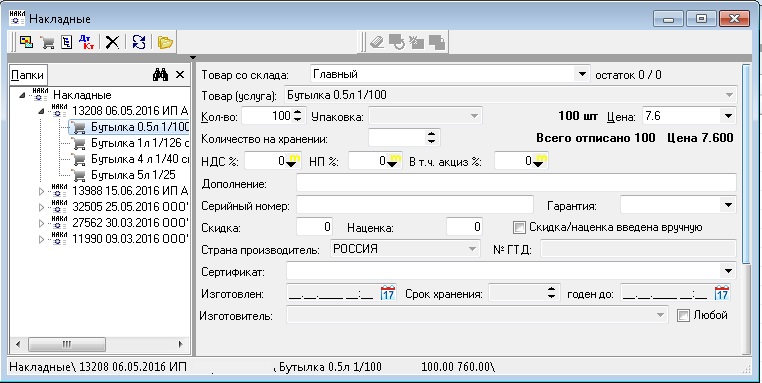This screenshot has height=383, width=762.
Task: Click into the Дополнение text field
Action: click(x=516, y=183)
